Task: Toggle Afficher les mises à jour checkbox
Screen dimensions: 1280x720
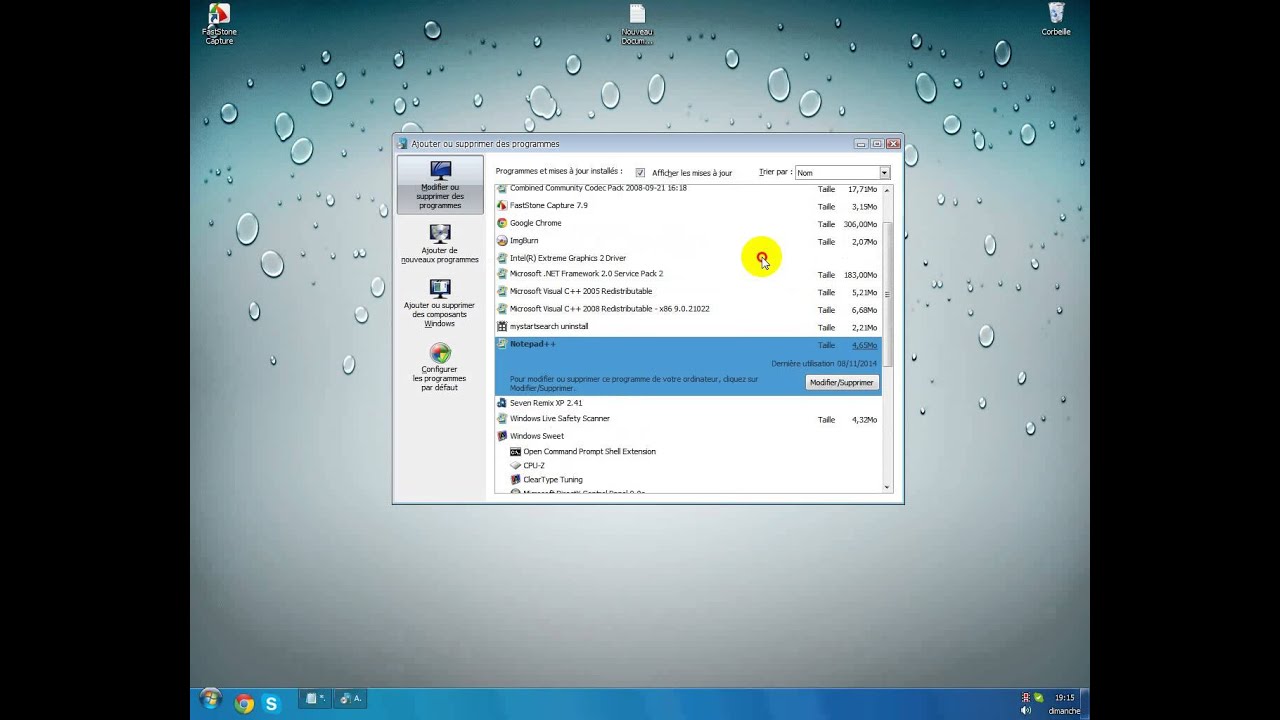Action: [x=640, y=173]
